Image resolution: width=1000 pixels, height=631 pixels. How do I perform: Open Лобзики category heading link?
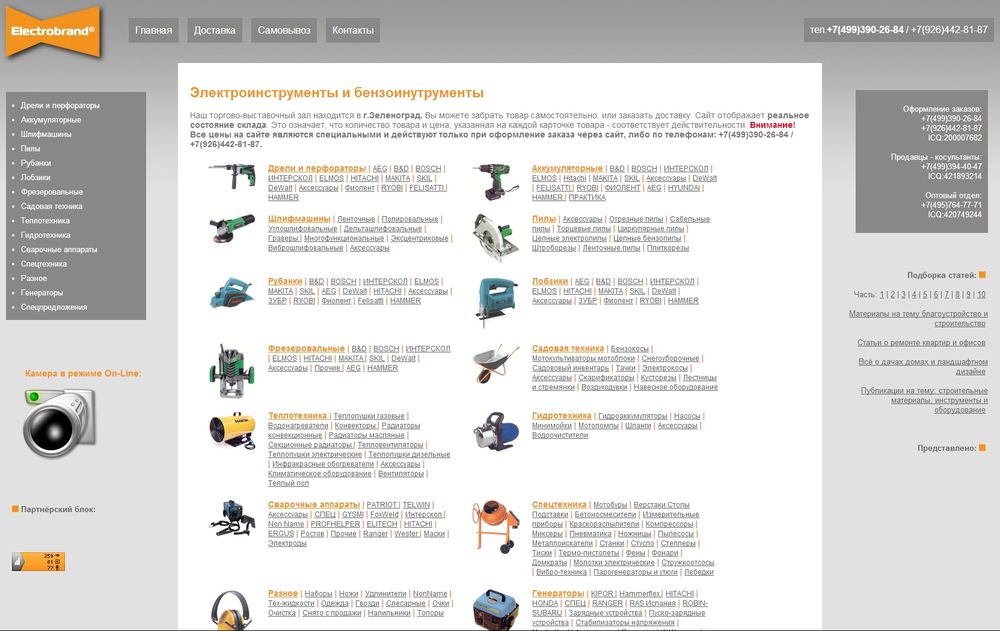[550, 281]
